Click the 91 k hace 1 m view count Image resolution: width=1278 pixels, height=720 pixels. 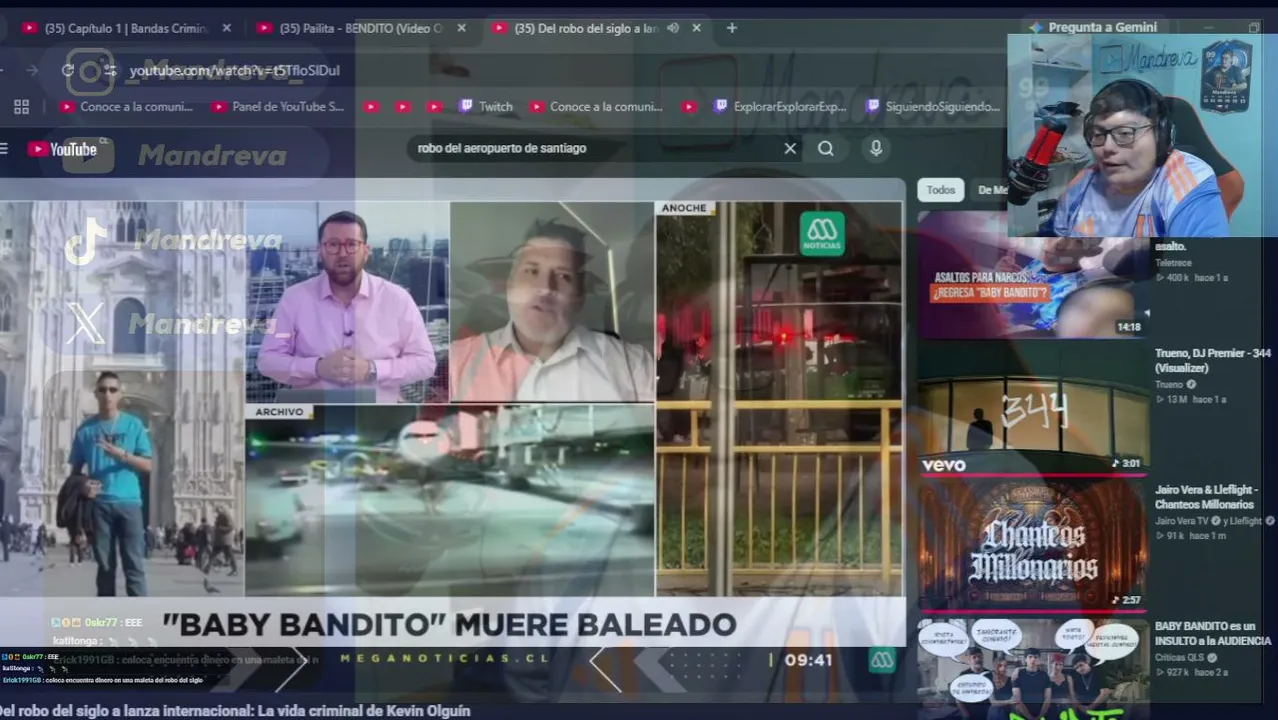coord(1190,536)
